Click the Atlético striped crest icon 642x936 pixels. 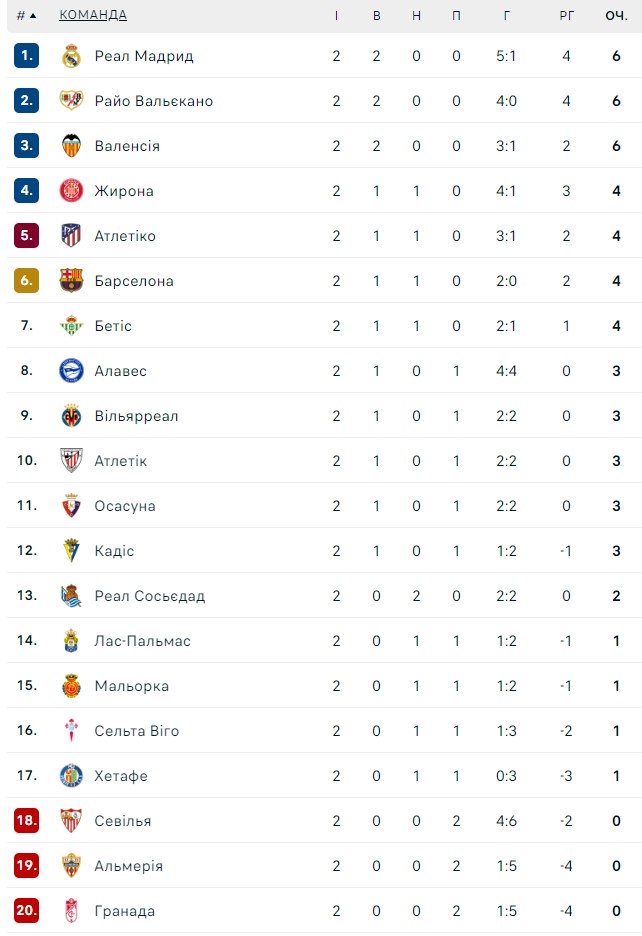tap(71, 236)
